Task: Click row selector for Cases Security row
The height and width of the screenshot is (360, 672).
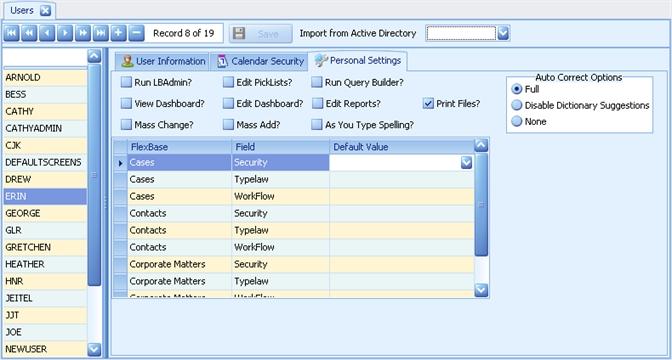Action: (x=120, y=162)
